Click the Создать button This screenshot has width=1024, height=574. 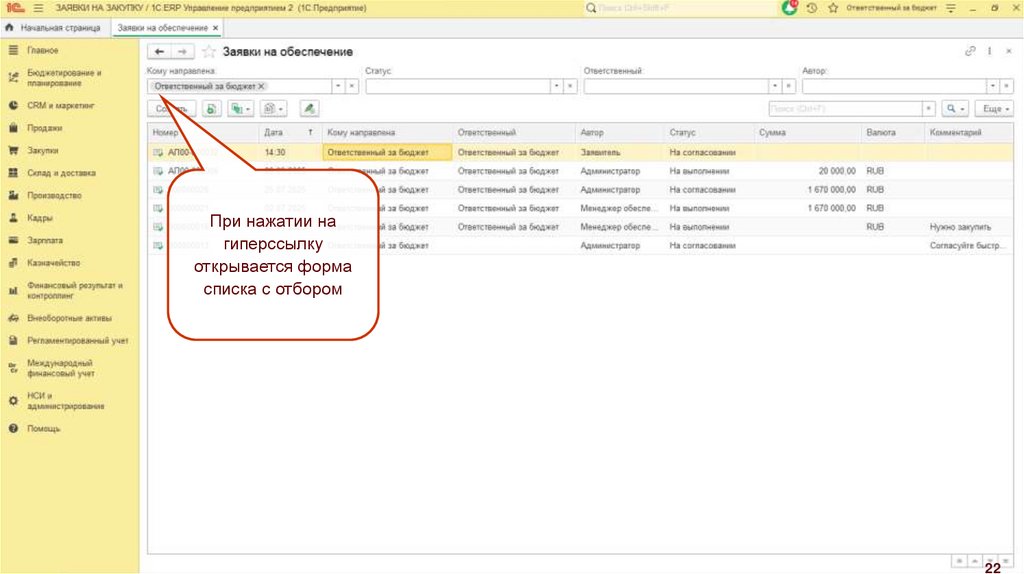171,108
